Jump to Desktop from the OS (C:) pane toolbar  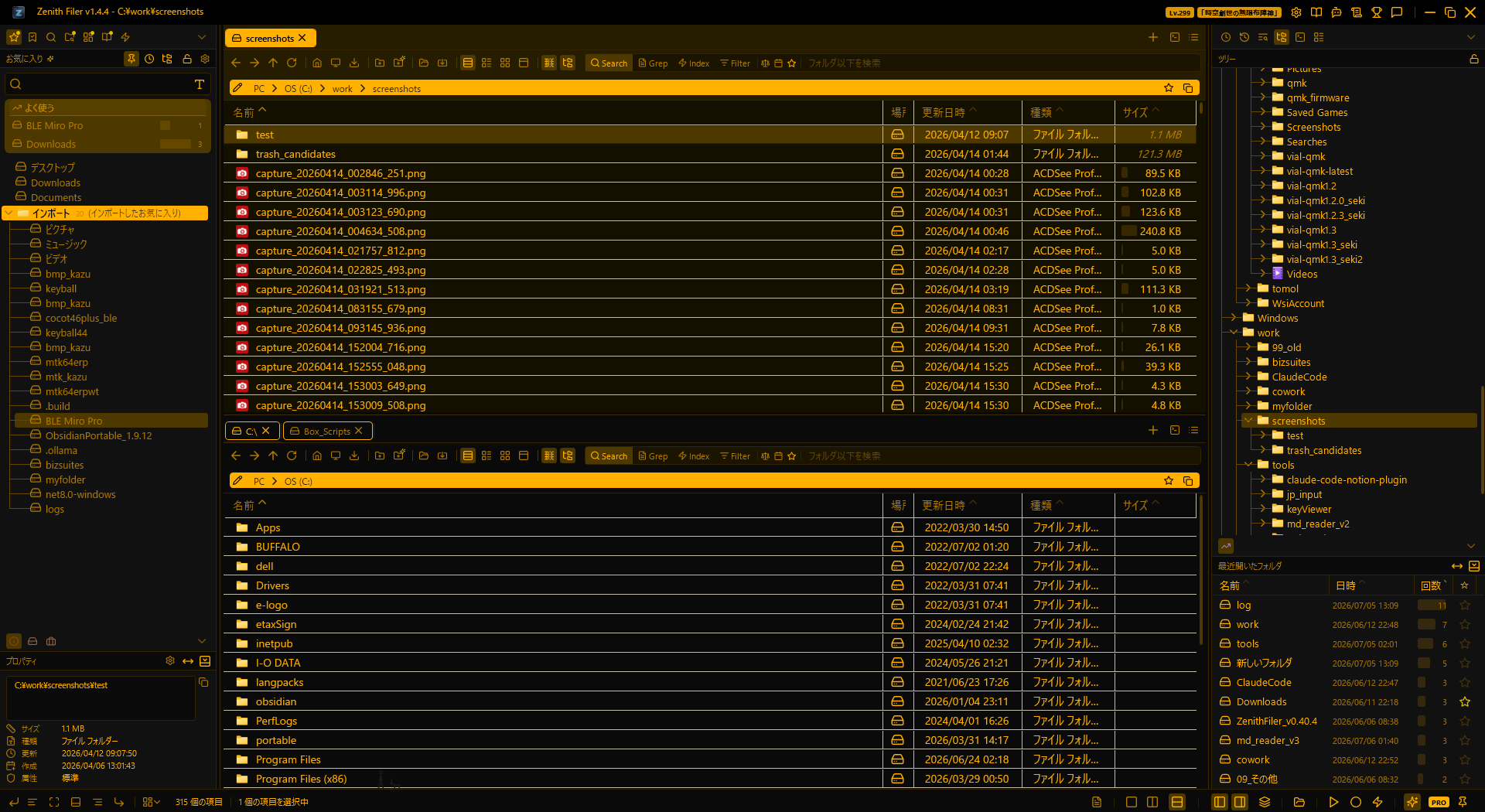[x=336, y=456]
